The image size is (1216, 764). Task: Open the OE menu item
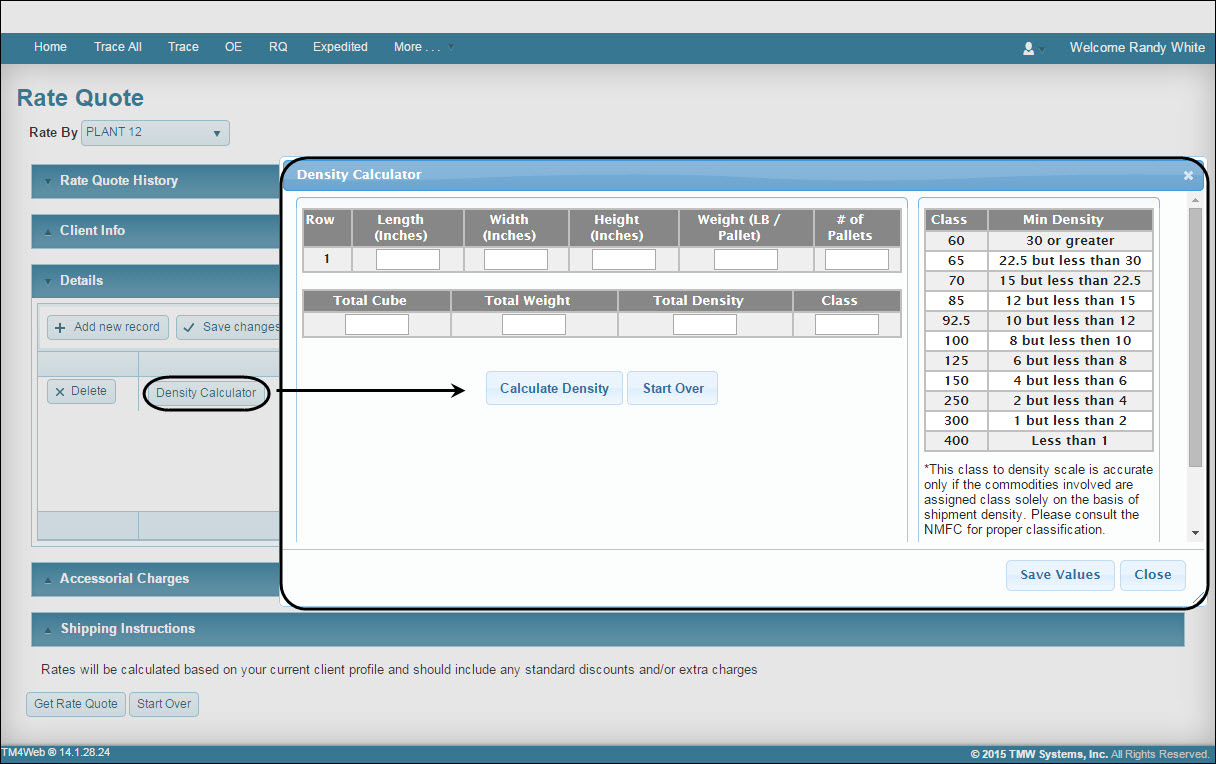(233, 47)
